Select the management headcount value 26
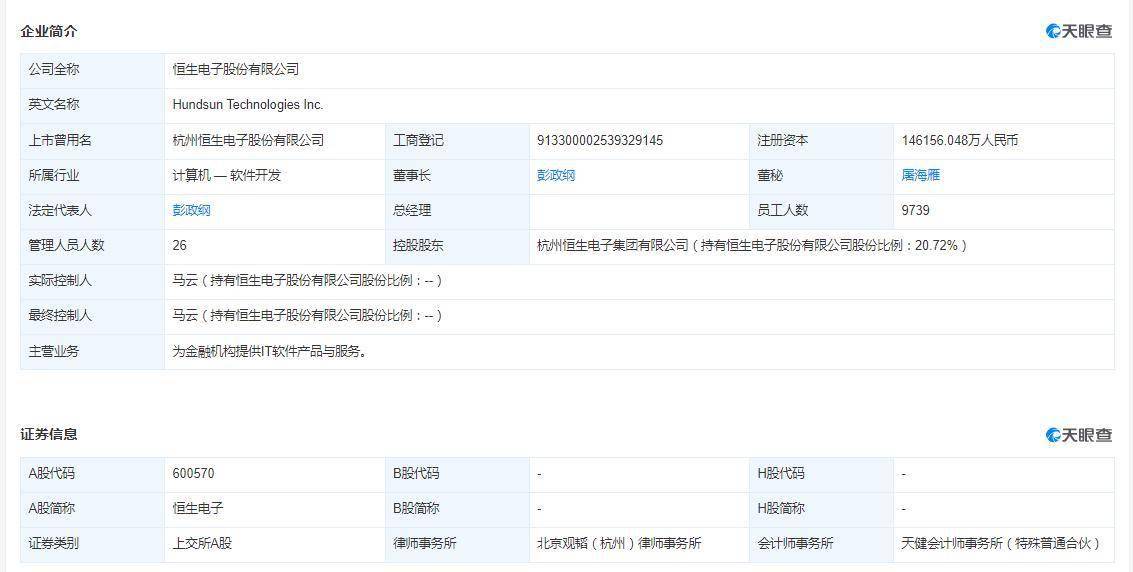 (x=180, y=246)
